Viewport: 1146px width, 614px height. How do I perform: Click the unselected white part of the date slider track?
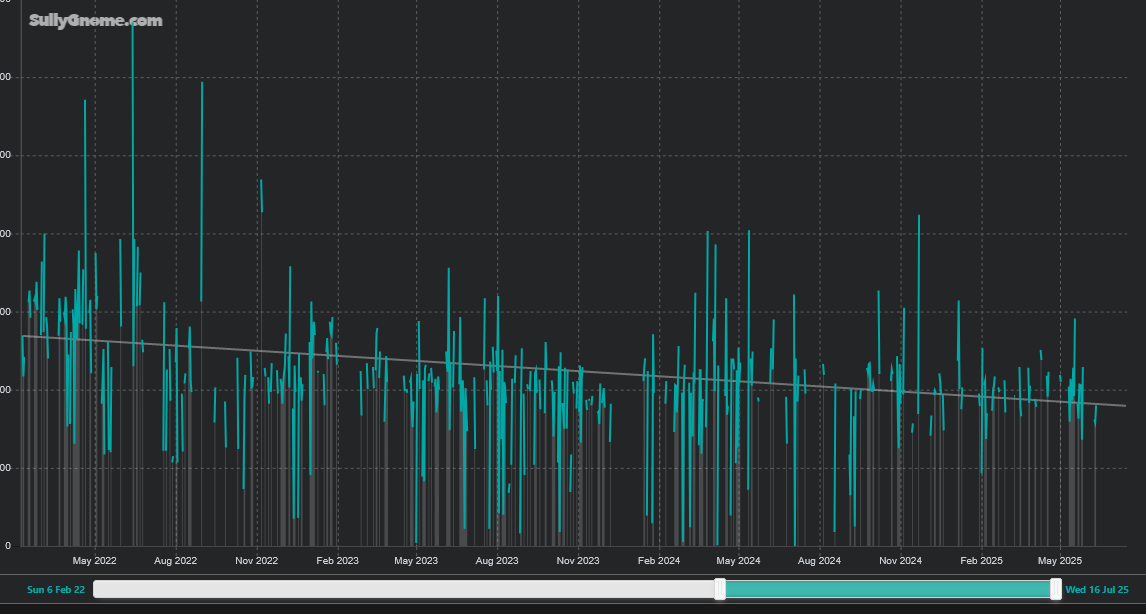pyautogui.click(x=404, y=589)
